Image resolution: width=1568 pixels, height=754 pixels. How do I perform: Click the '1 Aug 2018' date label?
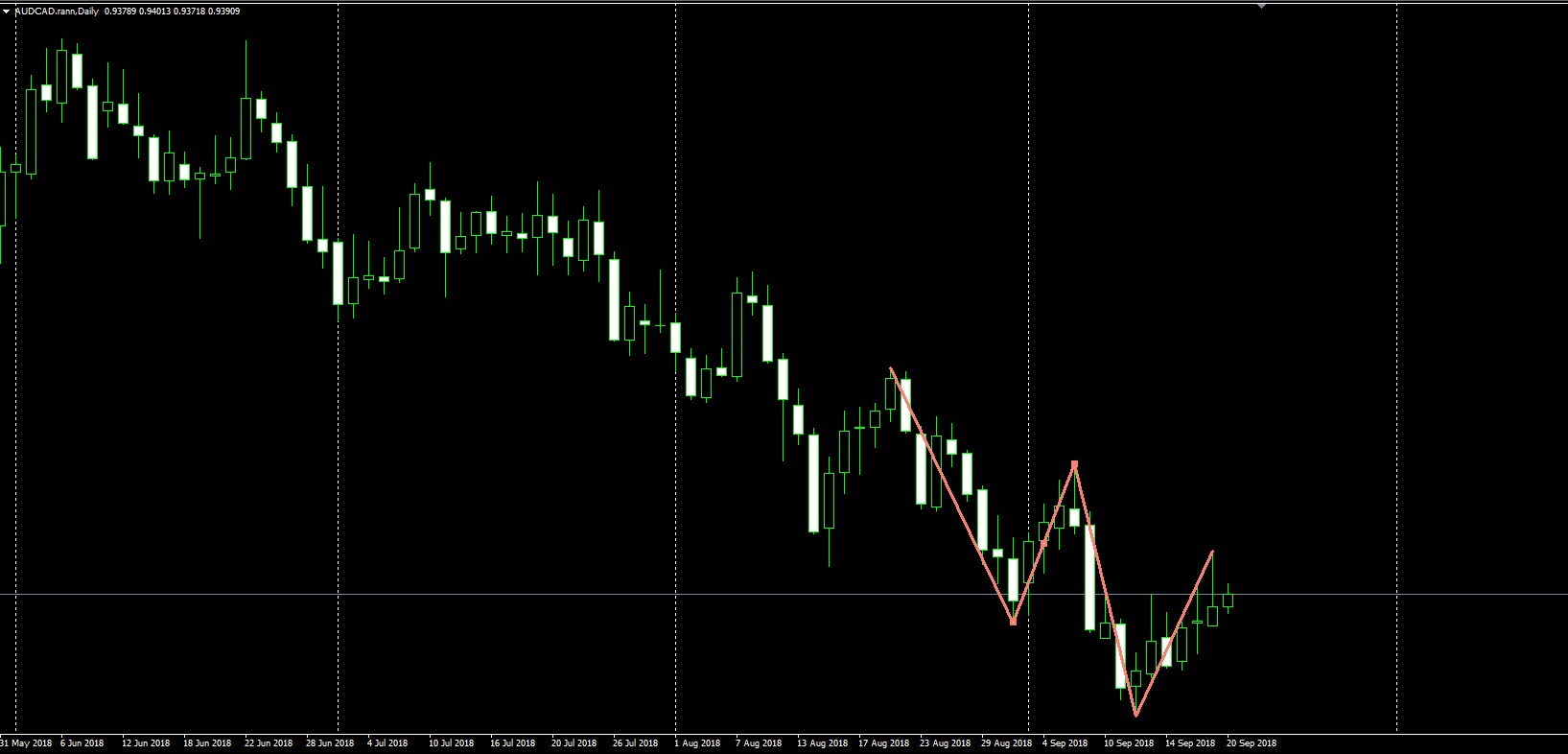697,743
